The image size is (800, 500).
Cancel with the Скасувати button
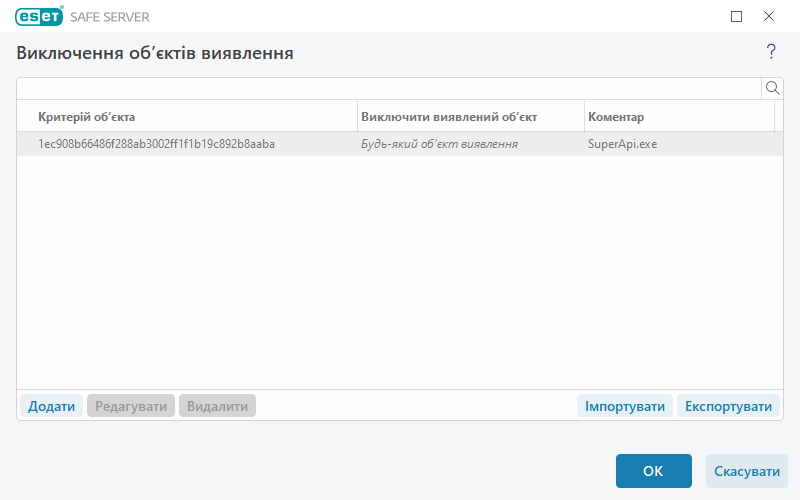(x=746, y=471)
